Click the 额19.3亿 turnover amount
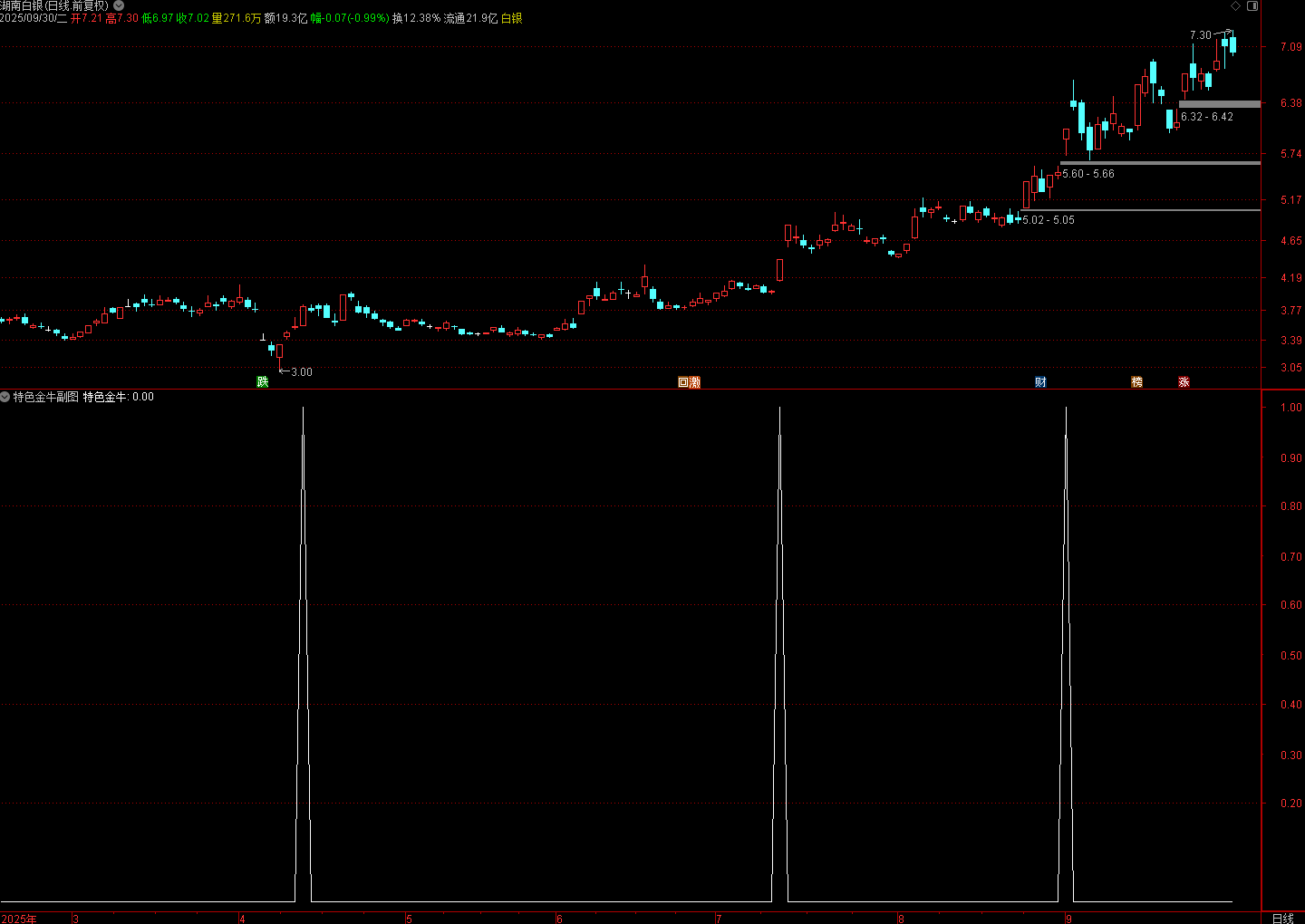Image resolution: width=1305 pixels, height=924 pixels. (286, 18)
